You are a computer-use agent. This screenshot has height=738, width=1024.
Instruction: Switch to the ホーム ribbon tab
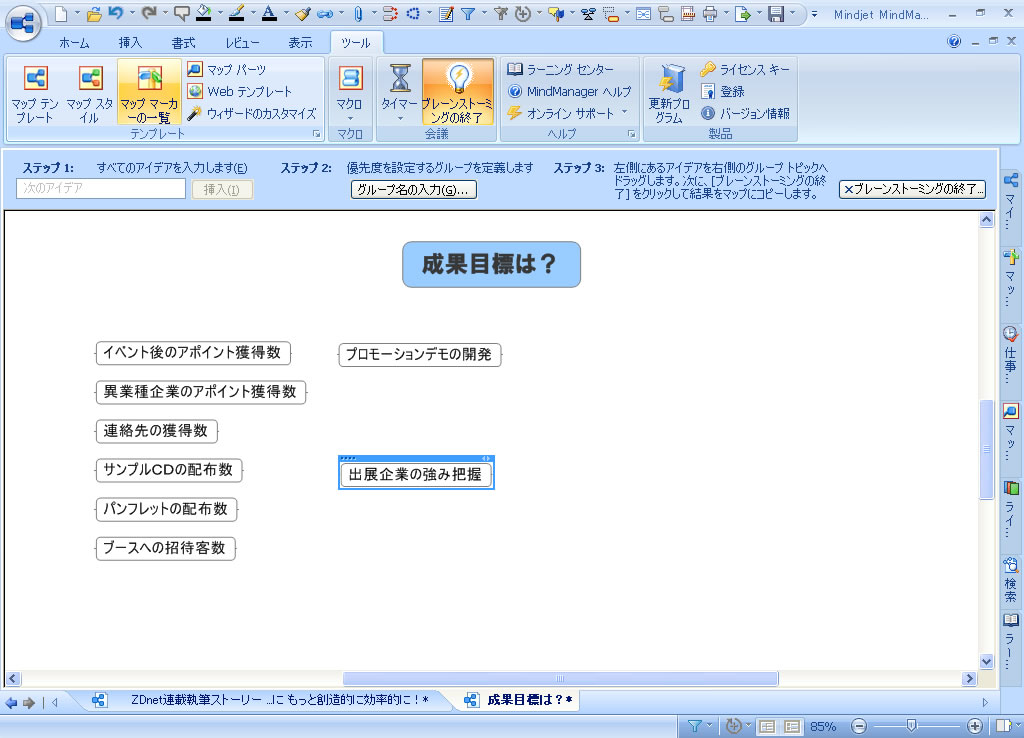click(x=73, y=43)
